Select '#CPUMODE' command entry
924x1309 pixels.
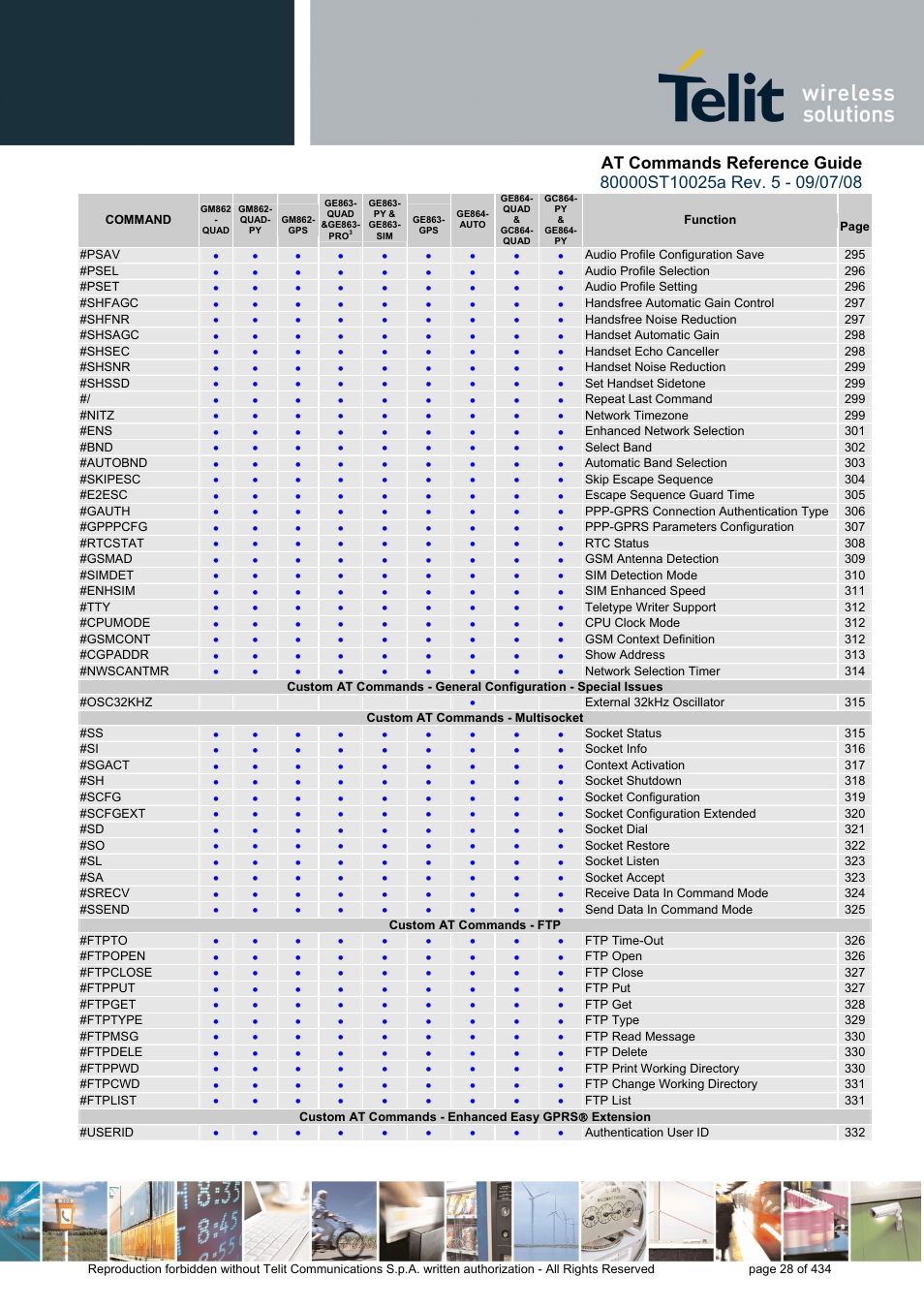coord(114,623)
